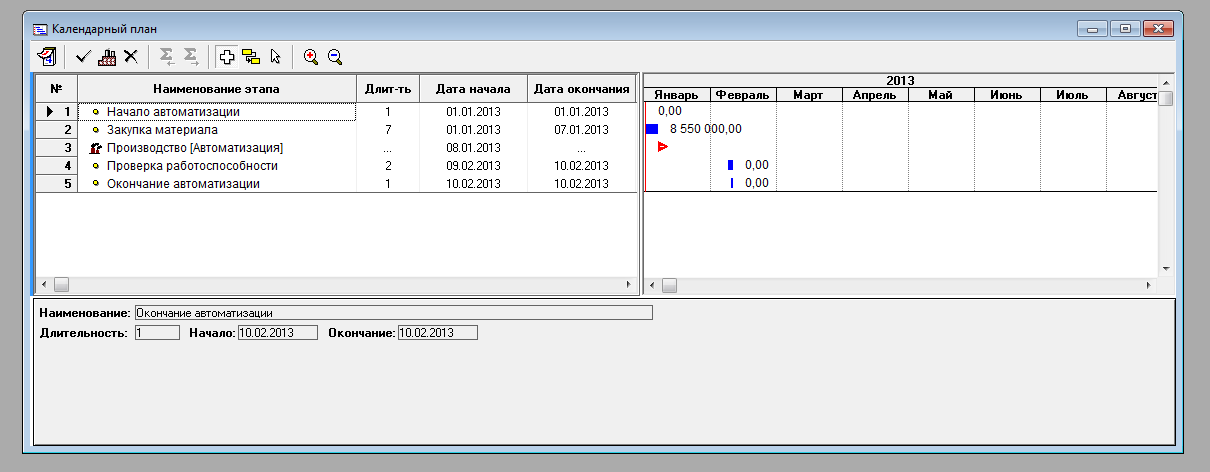Click the table horizontal scrollbar thumb

61,285
